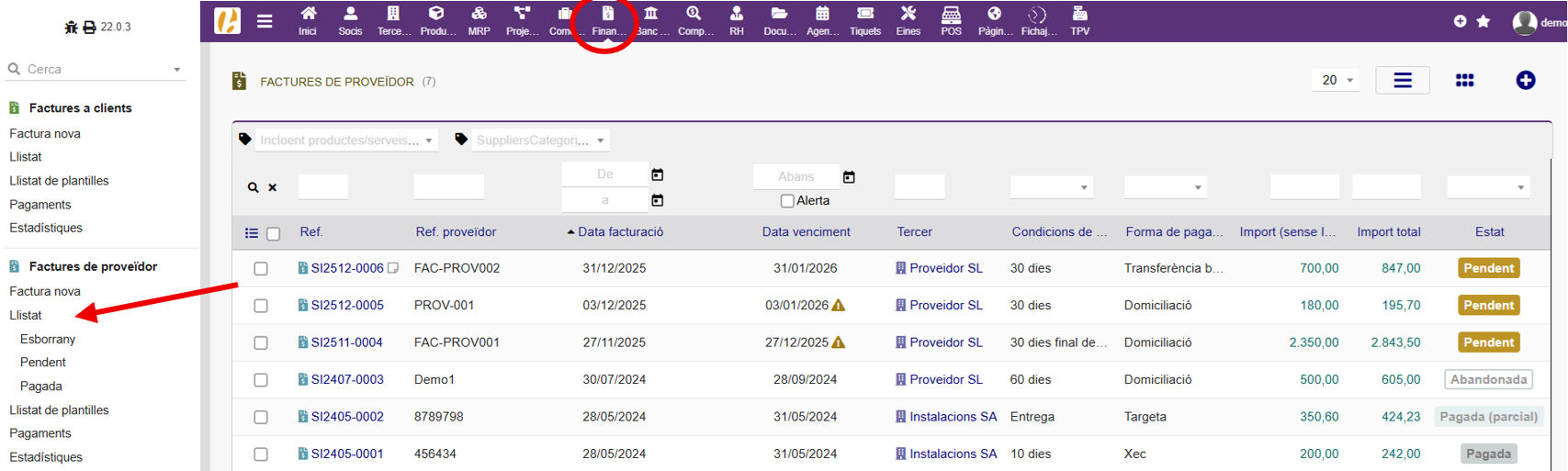Screen dimensions: 1568x471
Task: Check the select-all header checkbox
Action: pos(273,234)
